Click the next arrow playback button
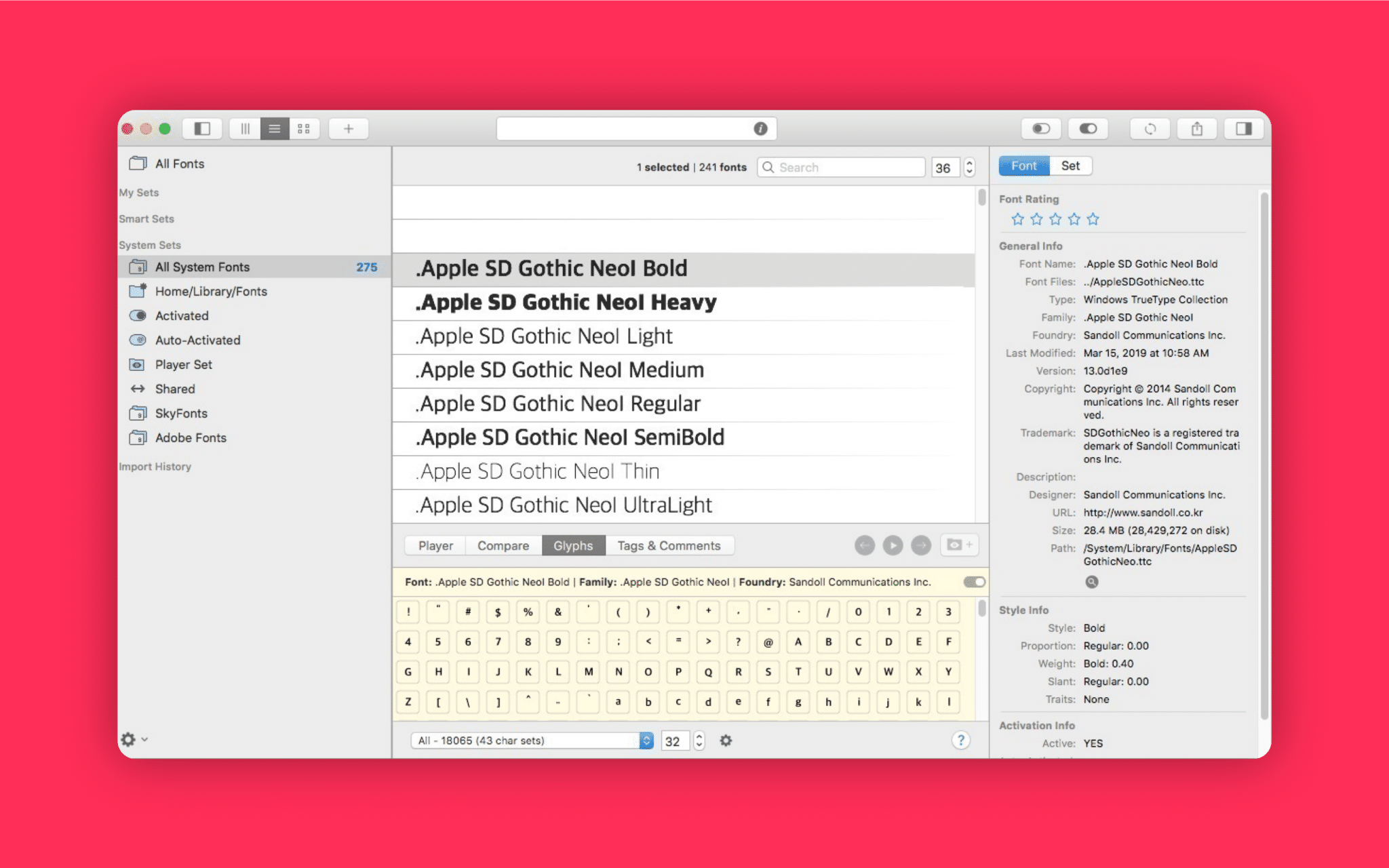Viewport: 1389px width, 868px height. point(921,545)
